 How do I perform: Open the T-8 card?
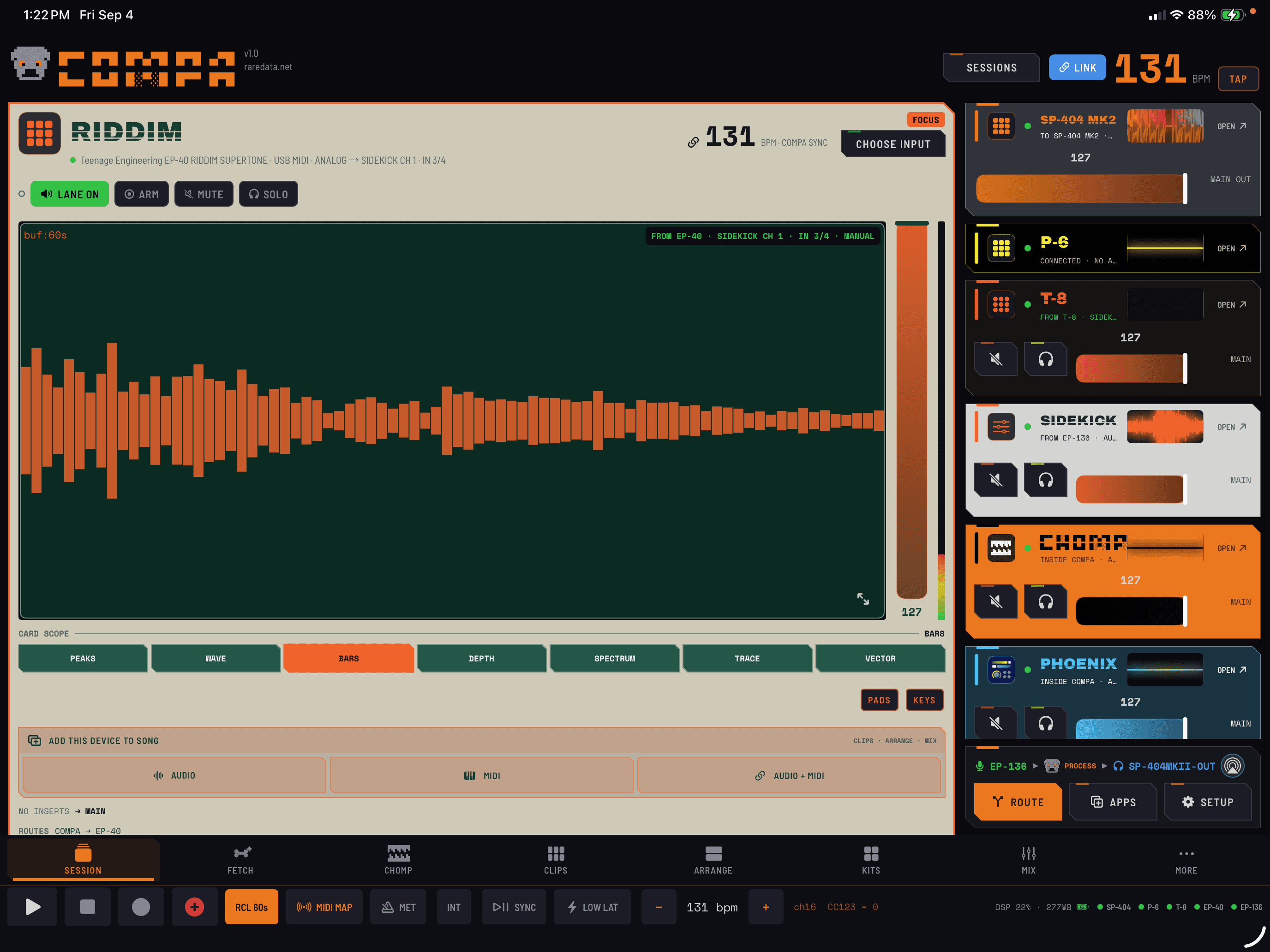pos(1232,305)
